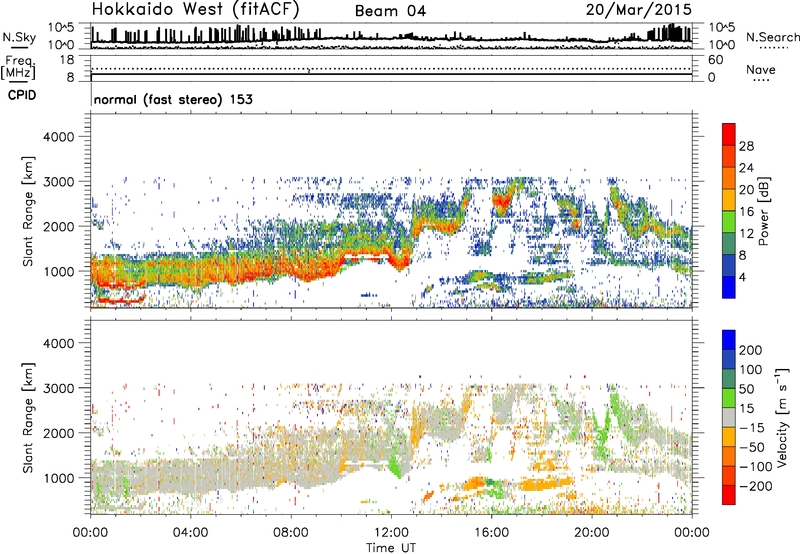Select the -100 label on the velocity colorbar
Screen dimensions: 800x554
[756, 467]
